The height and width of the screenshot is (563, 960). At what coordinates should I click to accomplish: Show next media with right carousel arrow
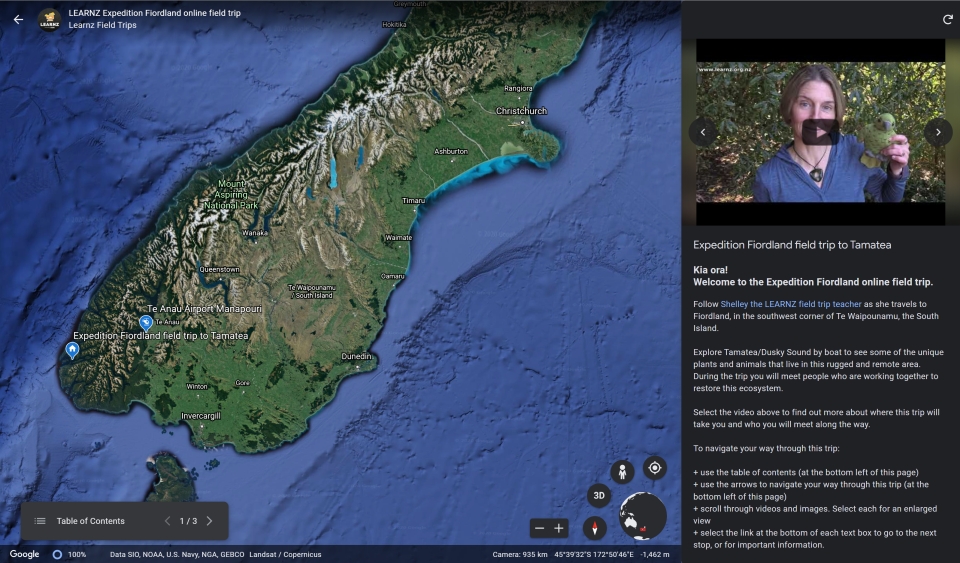937,132
